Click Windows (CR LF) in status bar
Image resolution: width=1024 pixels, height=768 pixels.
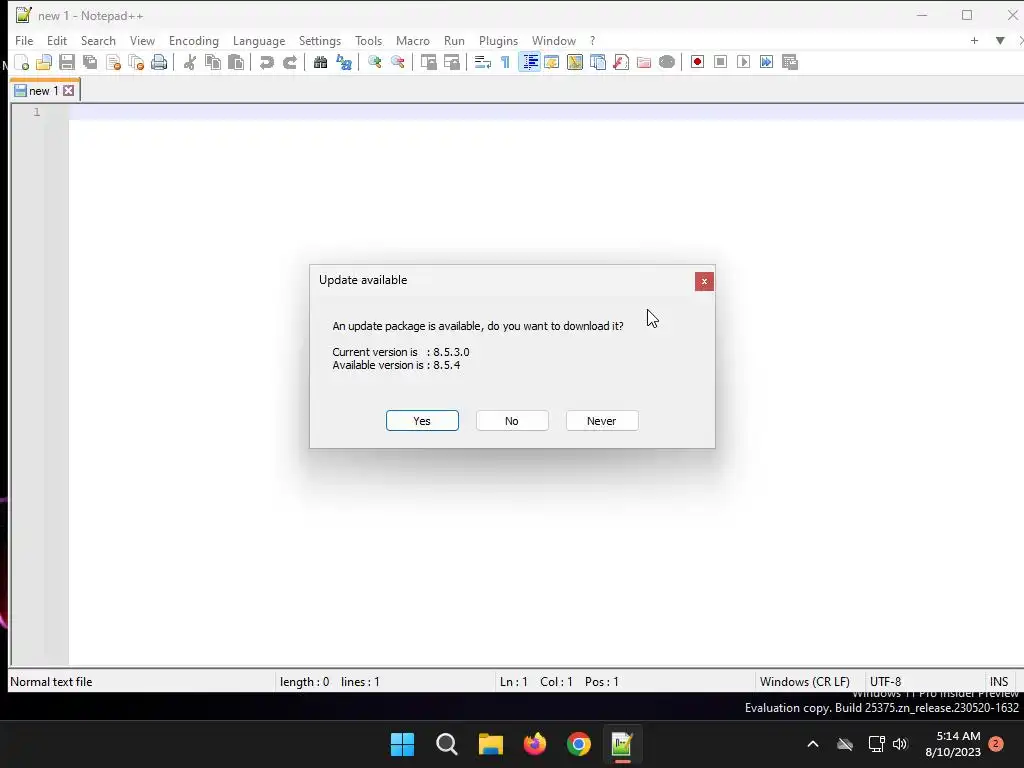tap(805, 682)
